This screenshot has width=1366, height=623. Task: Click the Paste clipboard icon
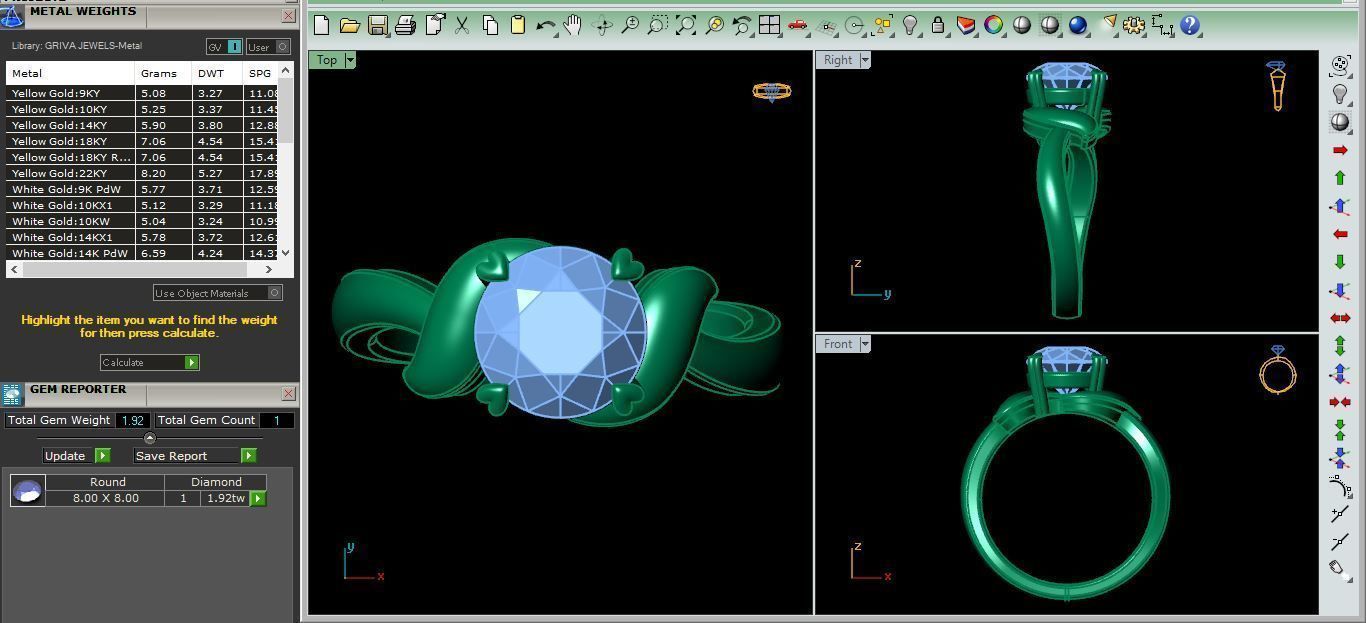(x=518, y=26)
